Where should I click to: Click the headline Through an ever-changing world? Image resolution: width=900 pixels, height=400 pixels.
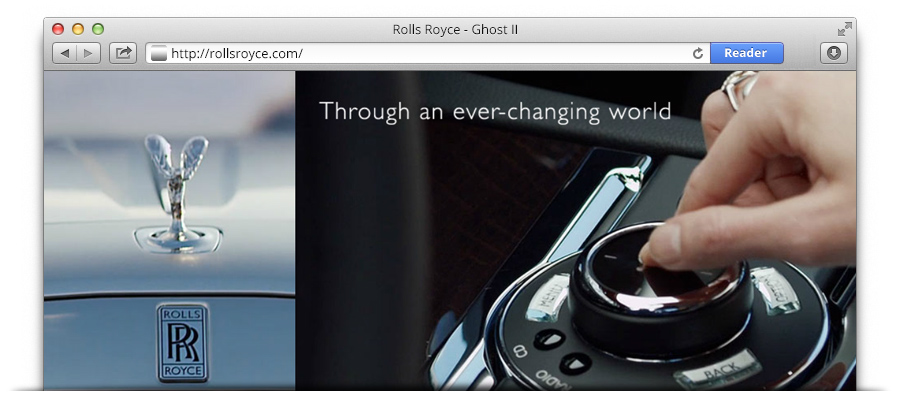coord(495,111)
